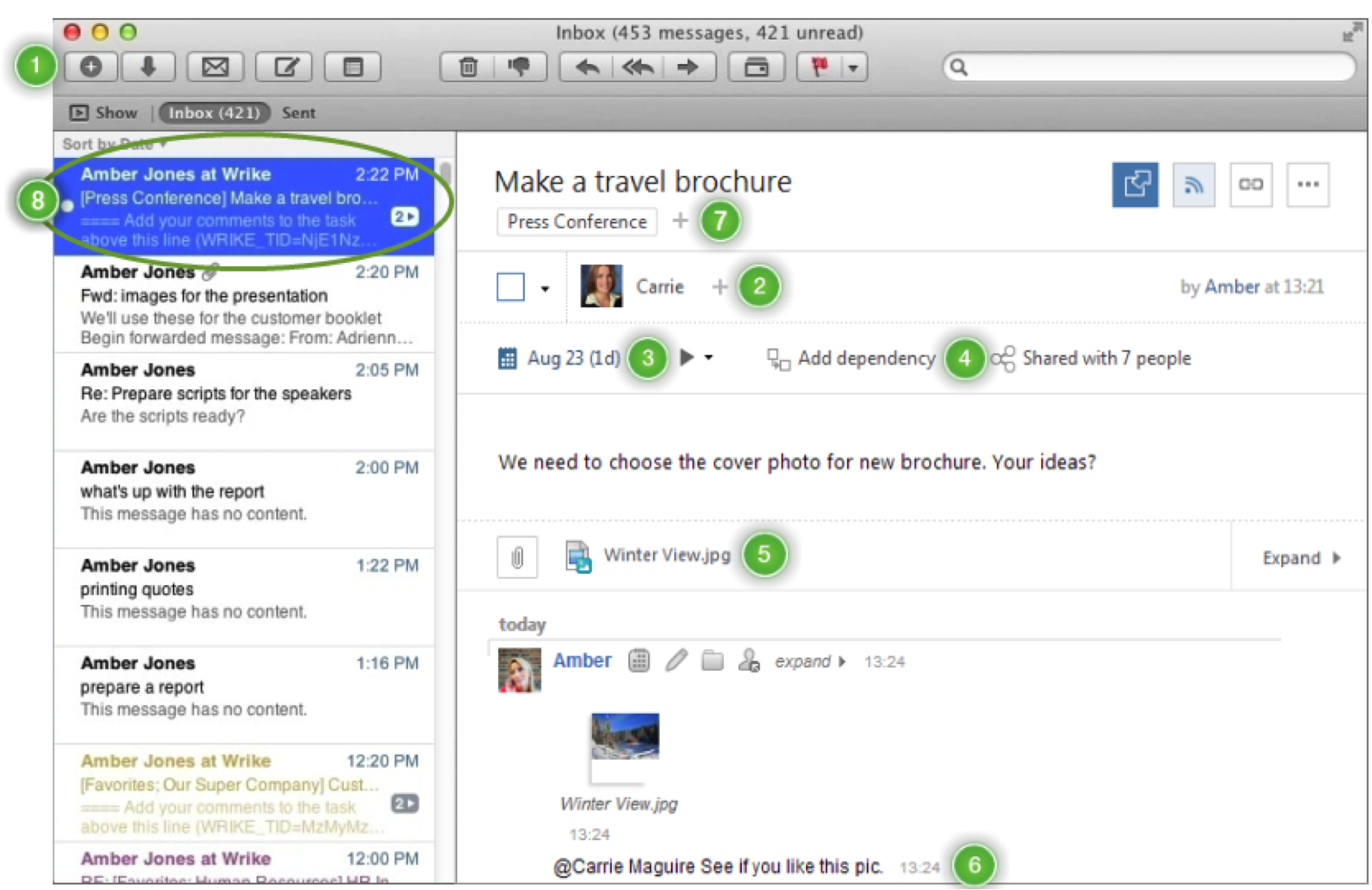Click the RSS feed icon above the task
Image resolution: width=1372 pixels, height=890 pixels.
[1194, 184]
